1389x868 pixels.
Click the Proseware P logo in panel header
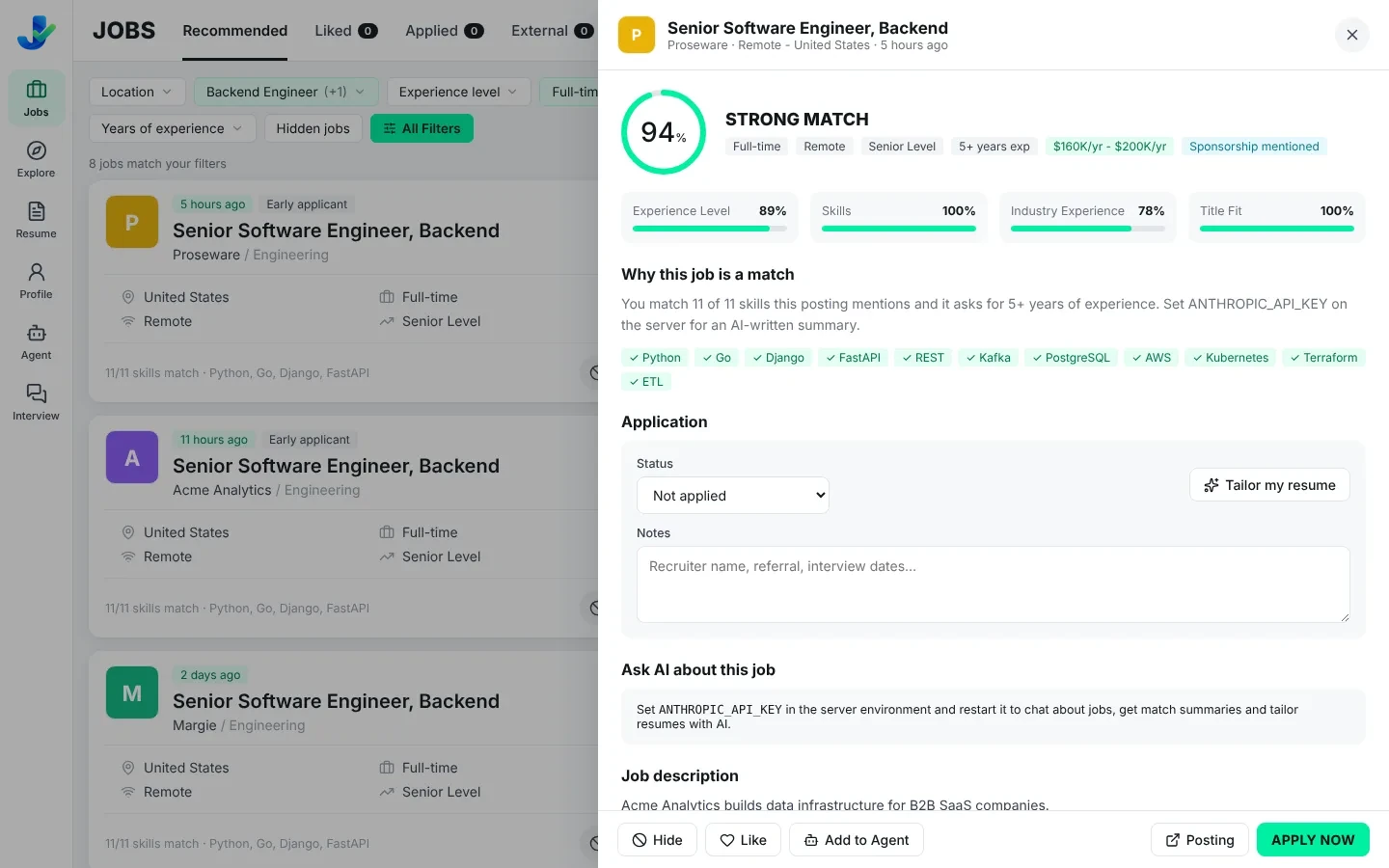pyautogui.click(x=636, y=35)
